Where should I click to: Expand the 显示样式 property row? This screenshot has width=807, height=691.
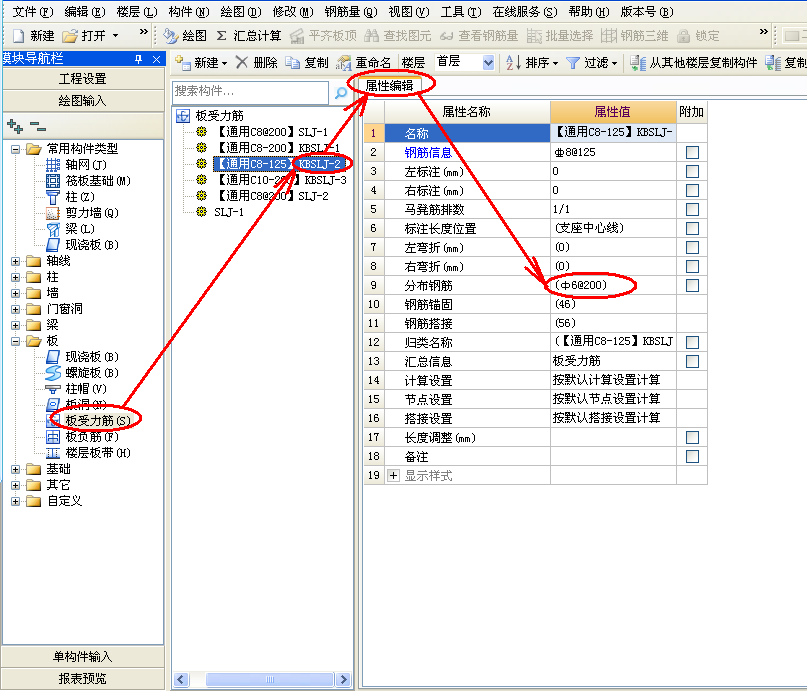[393, 475]
